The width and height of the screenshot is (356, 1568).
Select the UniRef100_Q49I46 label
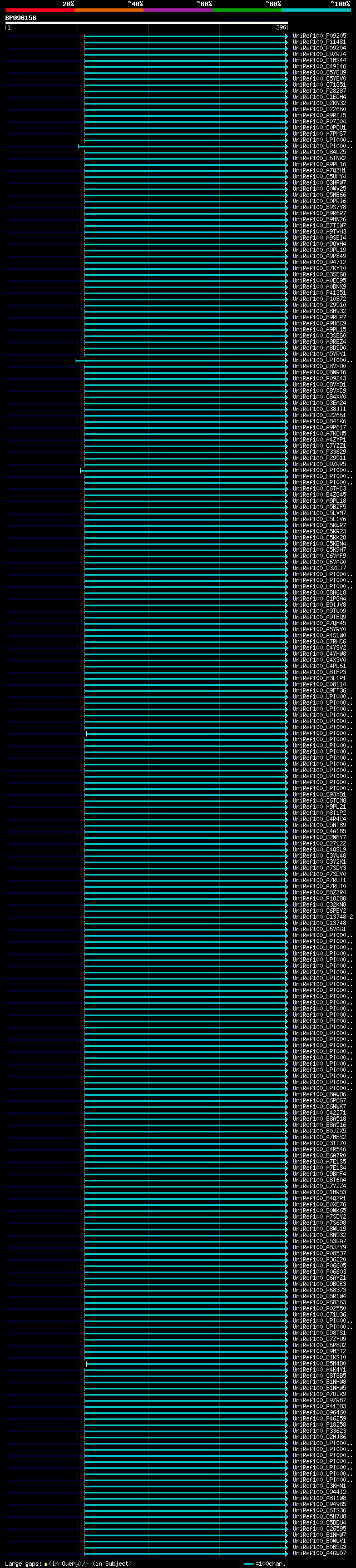point(319,66)
